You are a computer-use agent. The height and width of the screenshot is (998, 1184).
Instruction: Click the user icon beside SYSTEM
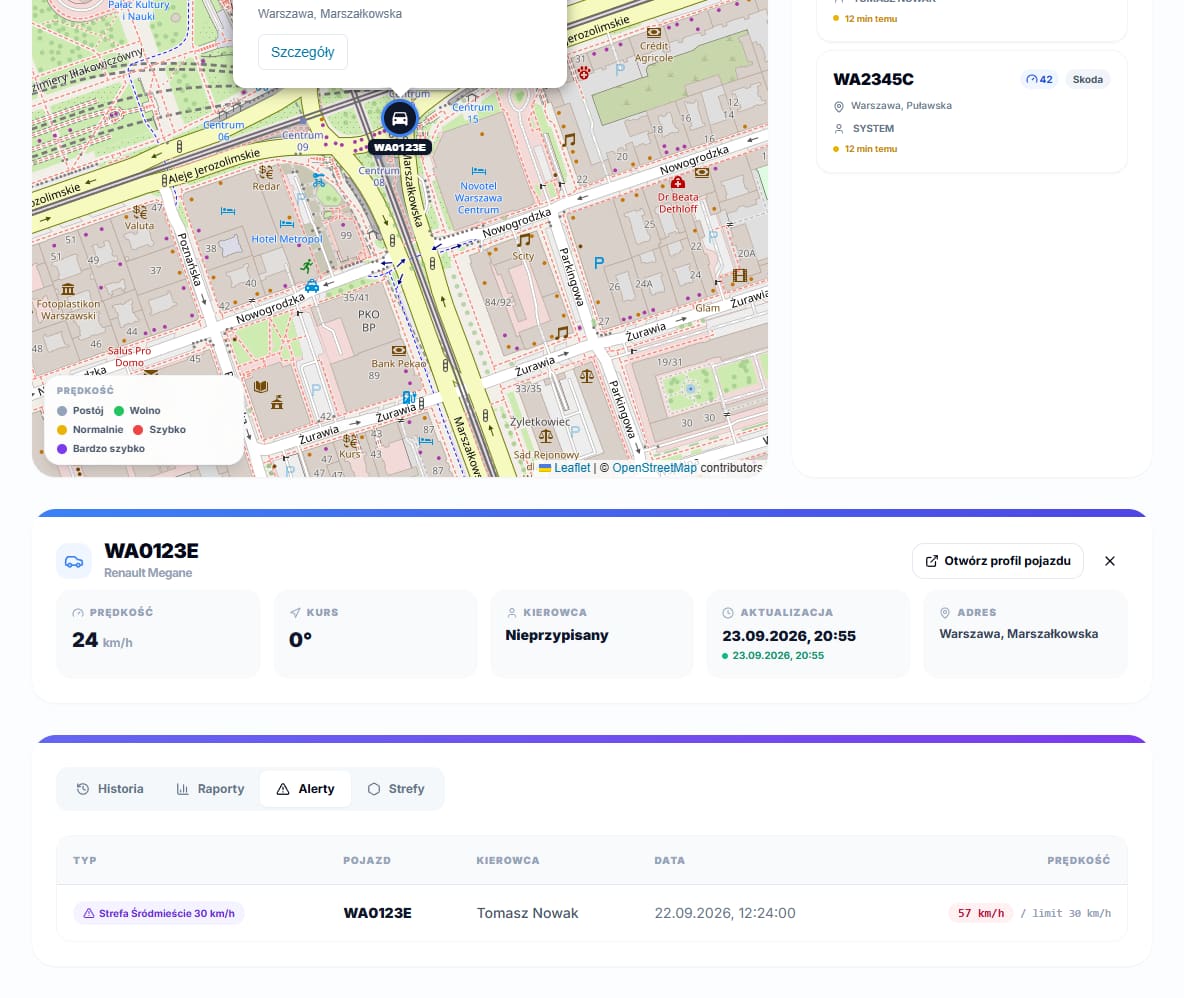[838, 129]
